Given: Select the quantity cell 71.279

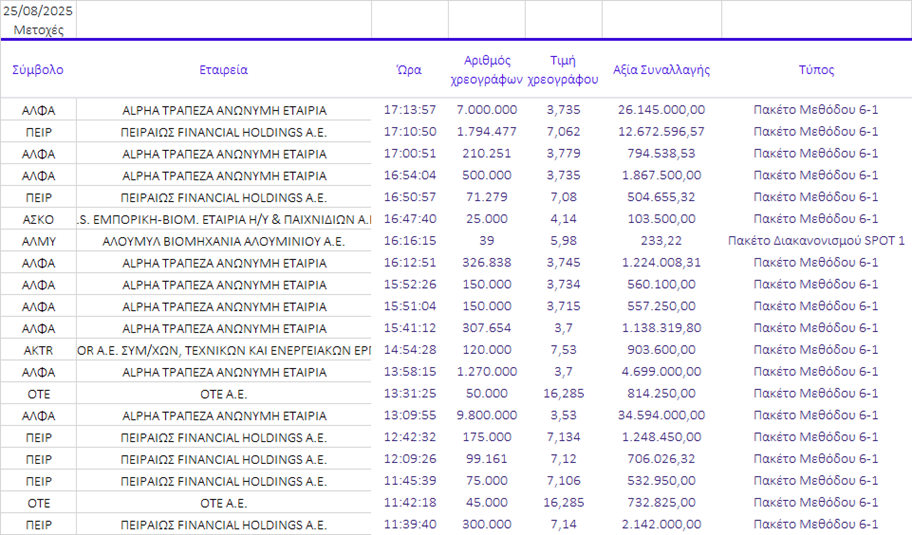Looking at the screenshot, I should (487, 197).
